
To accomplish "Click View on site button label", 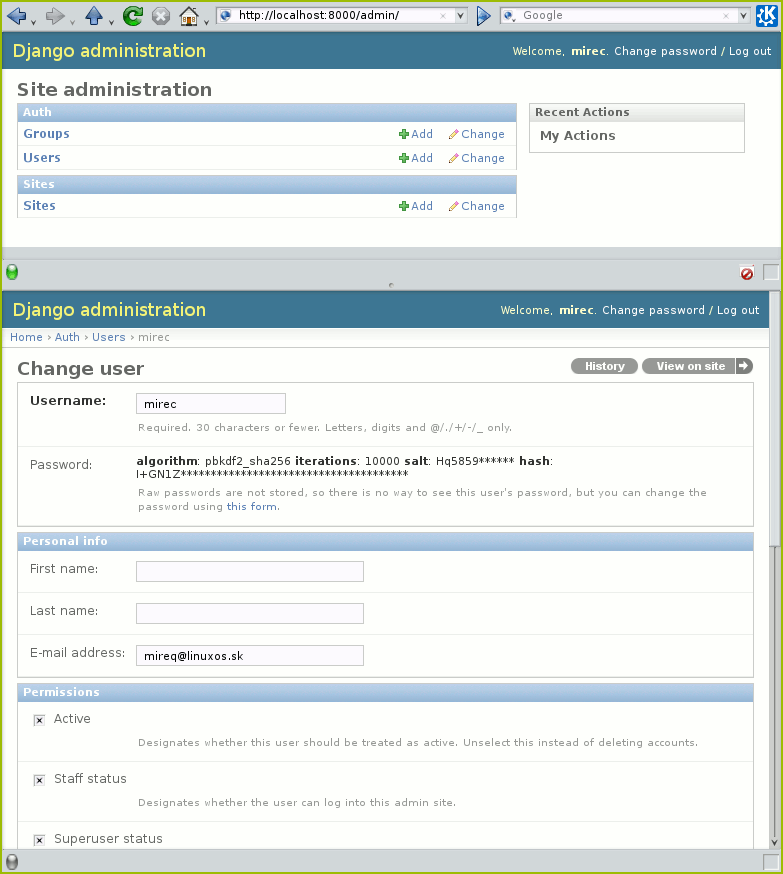I will pos(690,366).
